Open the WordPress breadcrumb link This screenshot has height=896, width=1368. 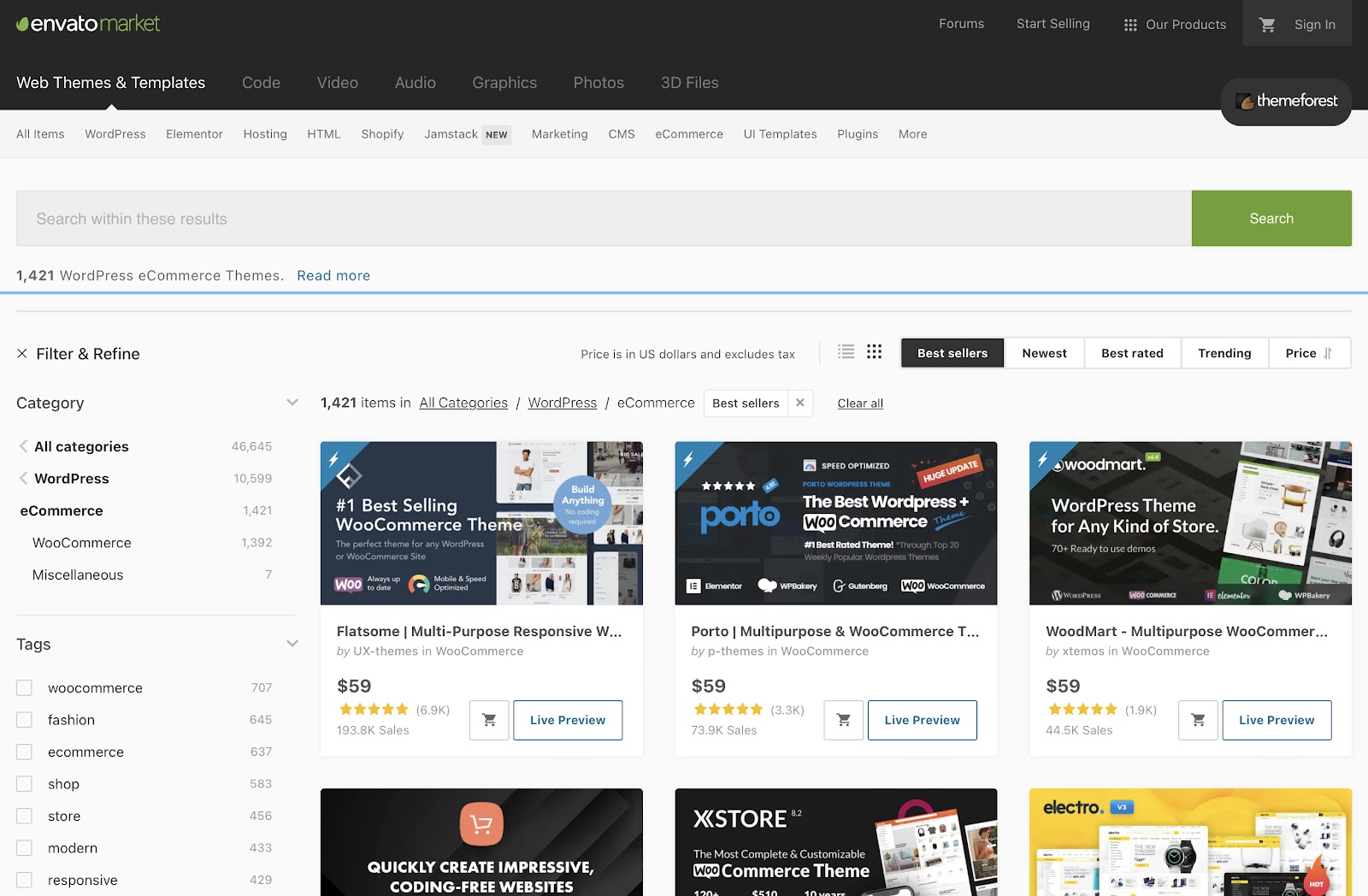coord(563,403)
